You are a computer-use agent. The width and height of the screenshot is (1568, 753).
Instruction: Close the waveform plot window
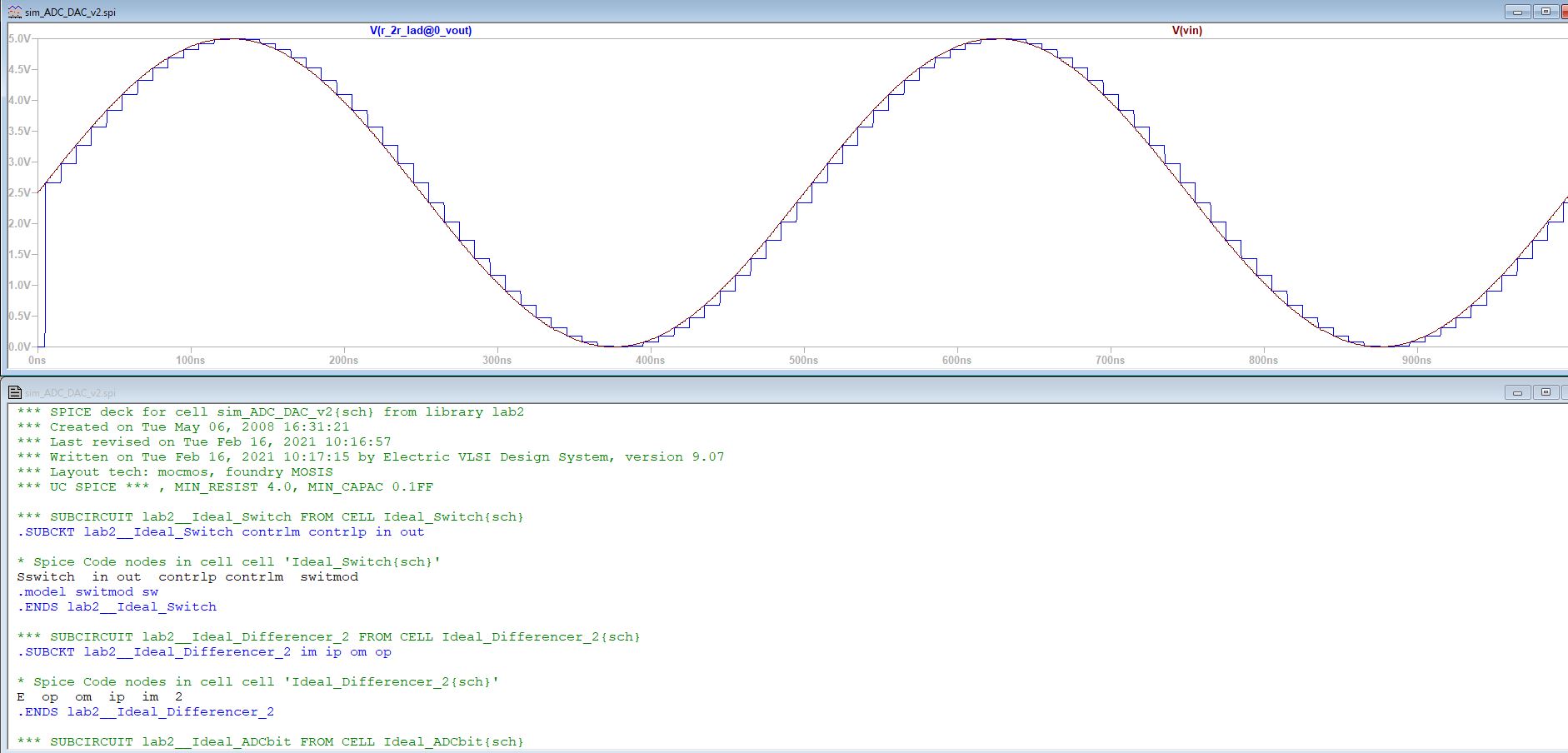pyautogui.click(x=1565, y=12)
